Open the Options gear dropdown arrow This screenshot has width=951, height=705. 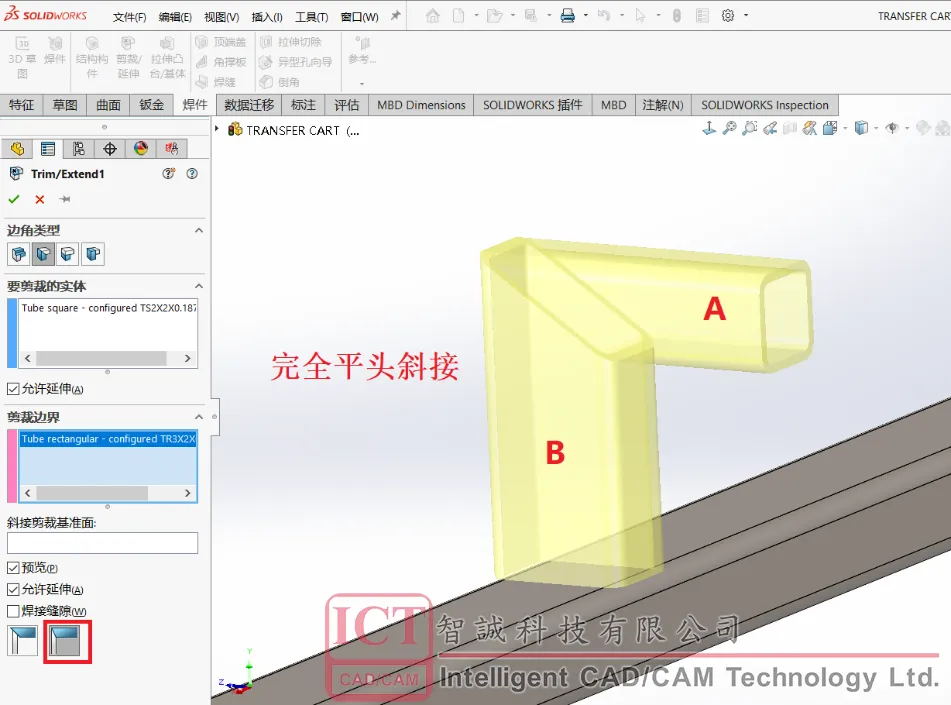[x=745, y=15]
